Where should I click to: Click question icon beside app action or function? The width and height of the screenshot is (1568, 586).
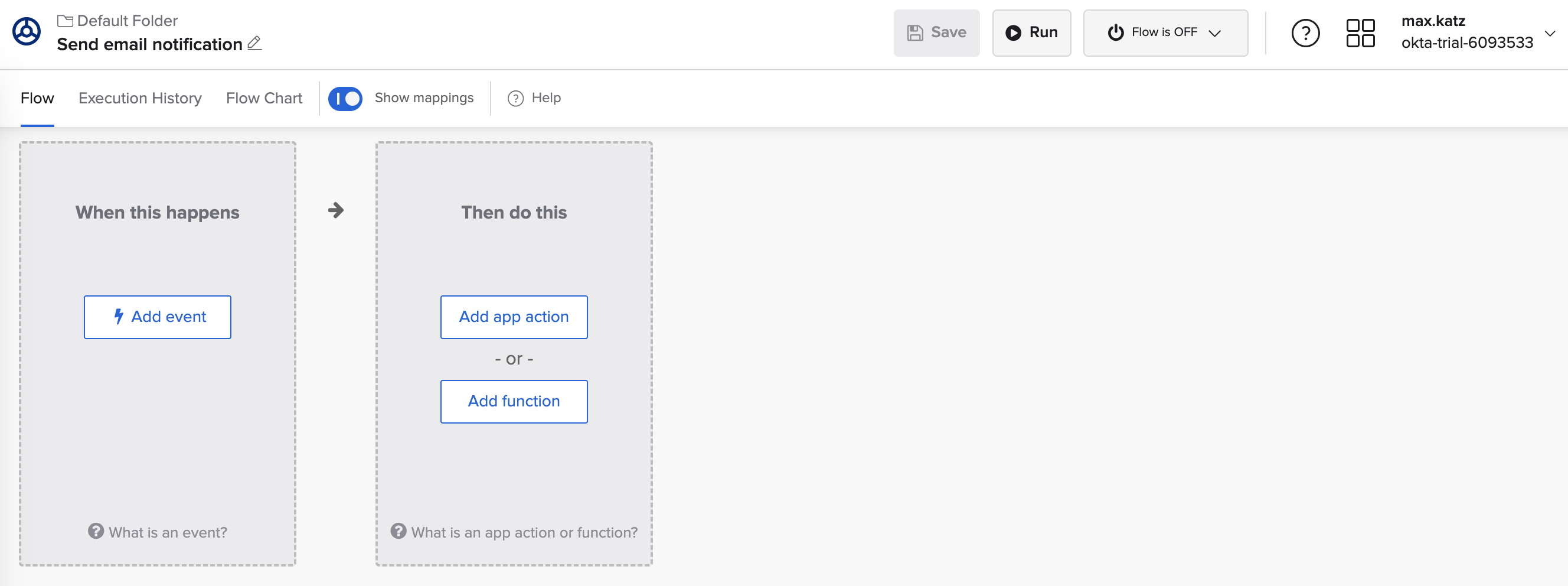point(398,531)
